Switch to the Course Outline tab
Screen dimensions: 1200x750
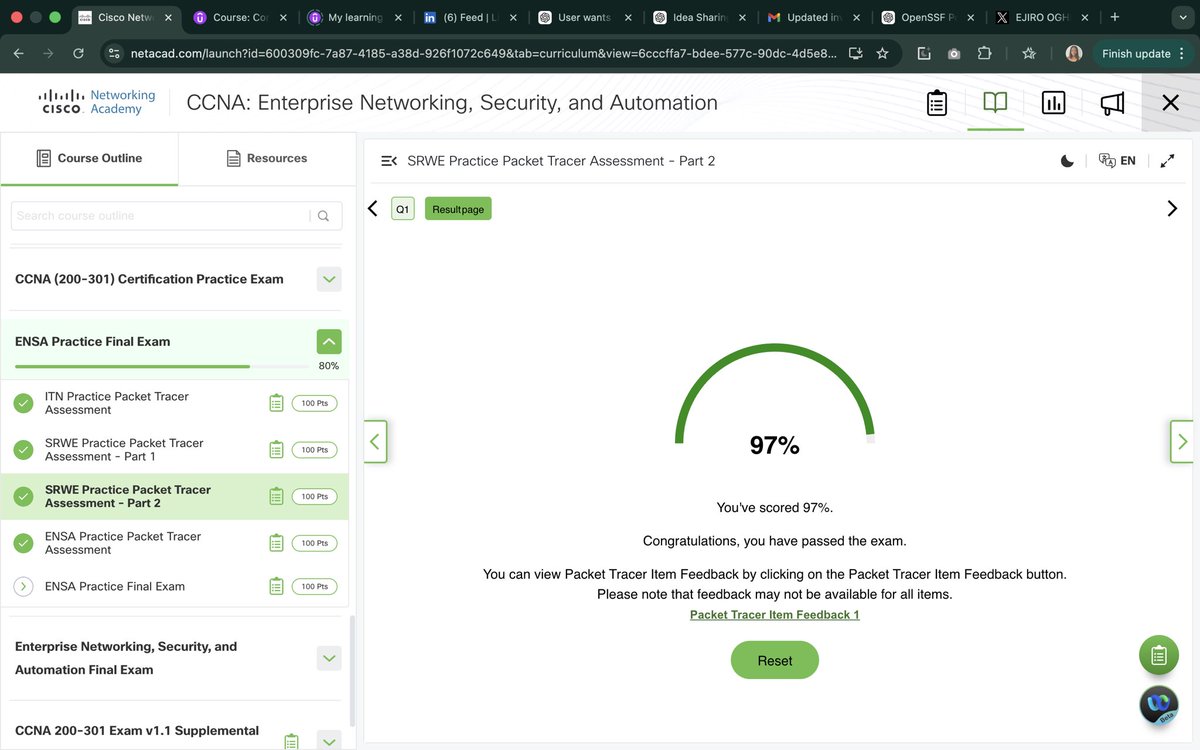[x=89, y=158]
